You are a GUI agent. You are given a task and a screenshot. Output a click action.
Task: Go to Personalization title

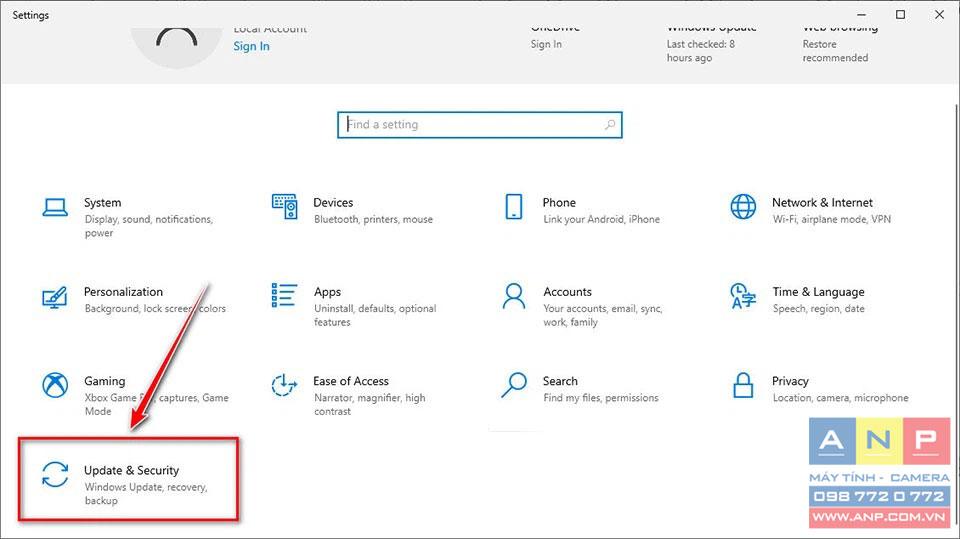(123, 292)
